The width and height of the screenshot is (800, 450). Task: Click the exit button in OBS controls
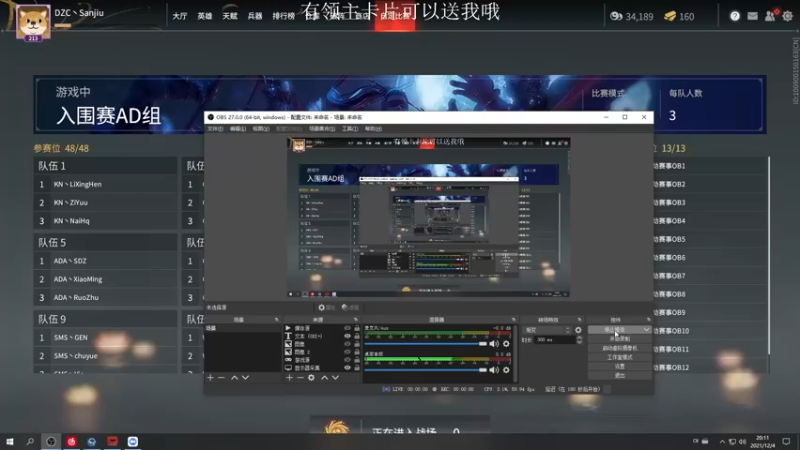pos(619,376)
